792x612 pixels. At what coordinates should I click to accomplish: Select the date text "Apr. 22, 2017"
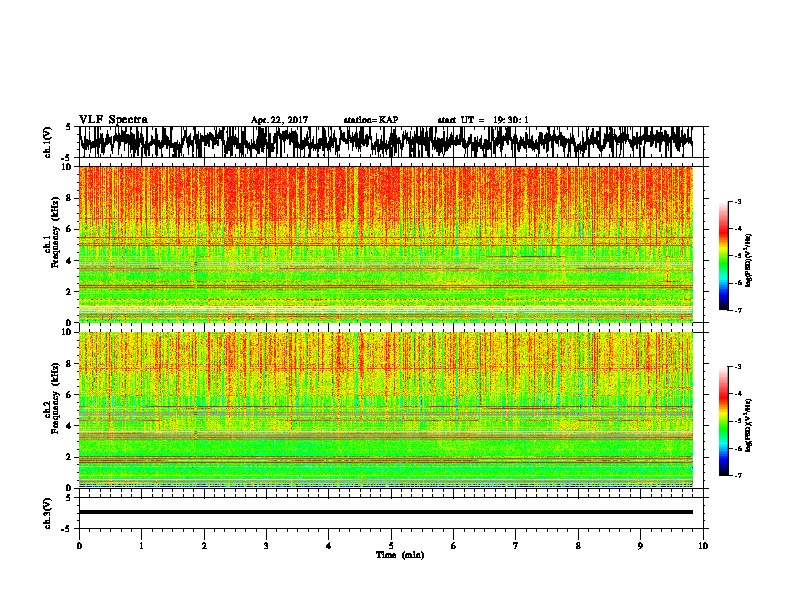pos(279,120)
